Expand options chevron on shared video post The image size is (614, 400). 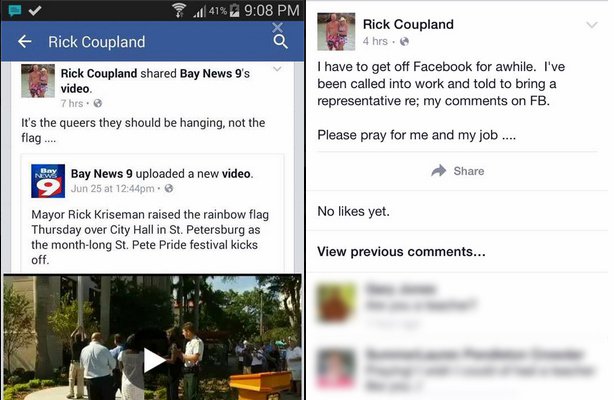(277, 69)
